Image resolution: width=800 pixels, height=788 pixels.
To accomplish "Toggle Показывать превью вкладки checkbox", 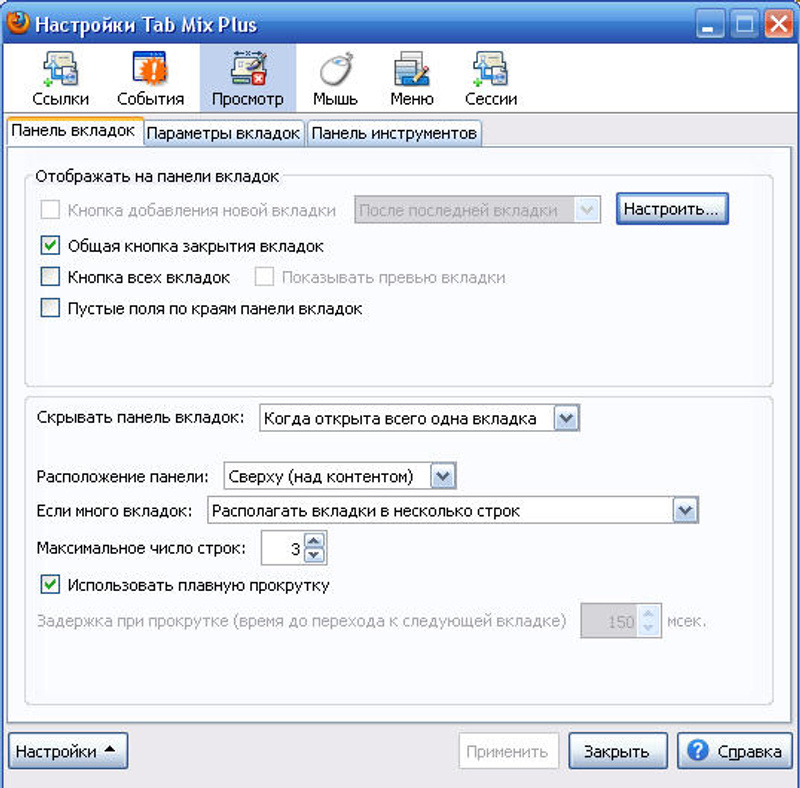I will [264, 277].
